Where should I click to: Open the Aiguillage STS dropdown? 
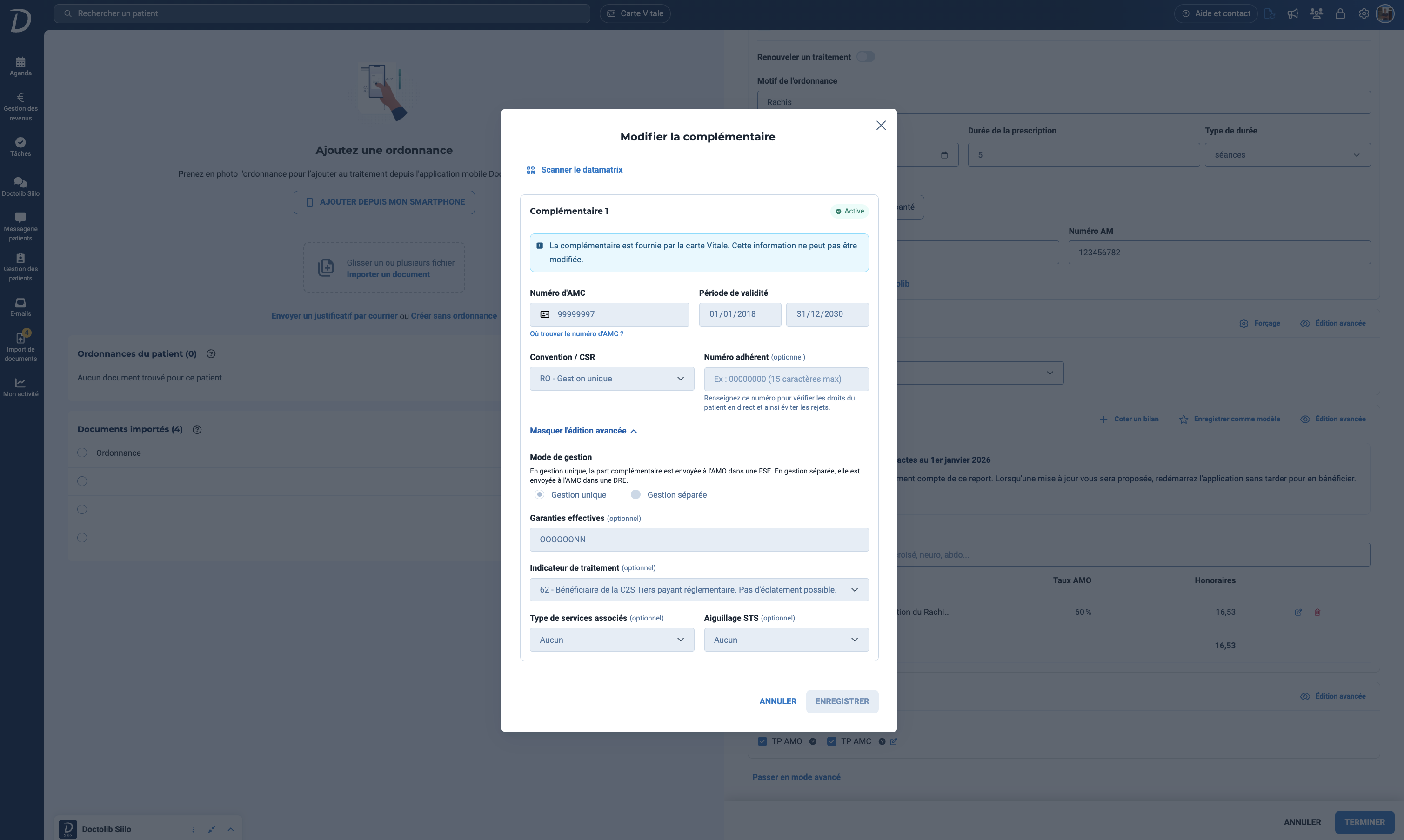tap(786, 640)
